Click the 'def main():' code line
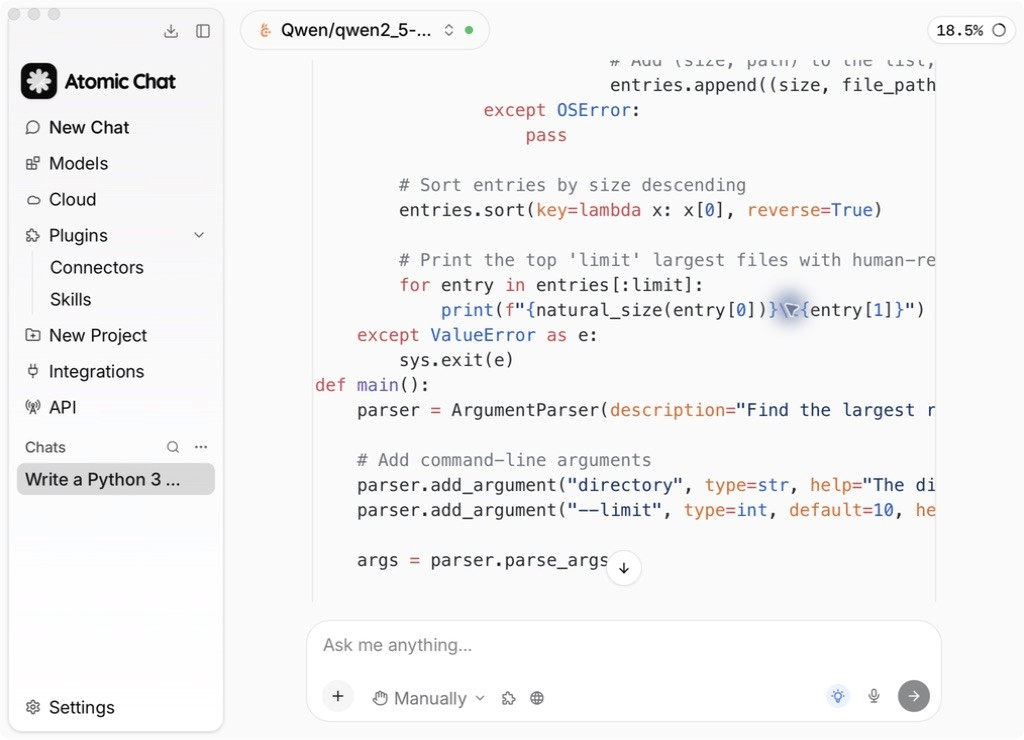The image size is (1024, 740). coord(372,385)
